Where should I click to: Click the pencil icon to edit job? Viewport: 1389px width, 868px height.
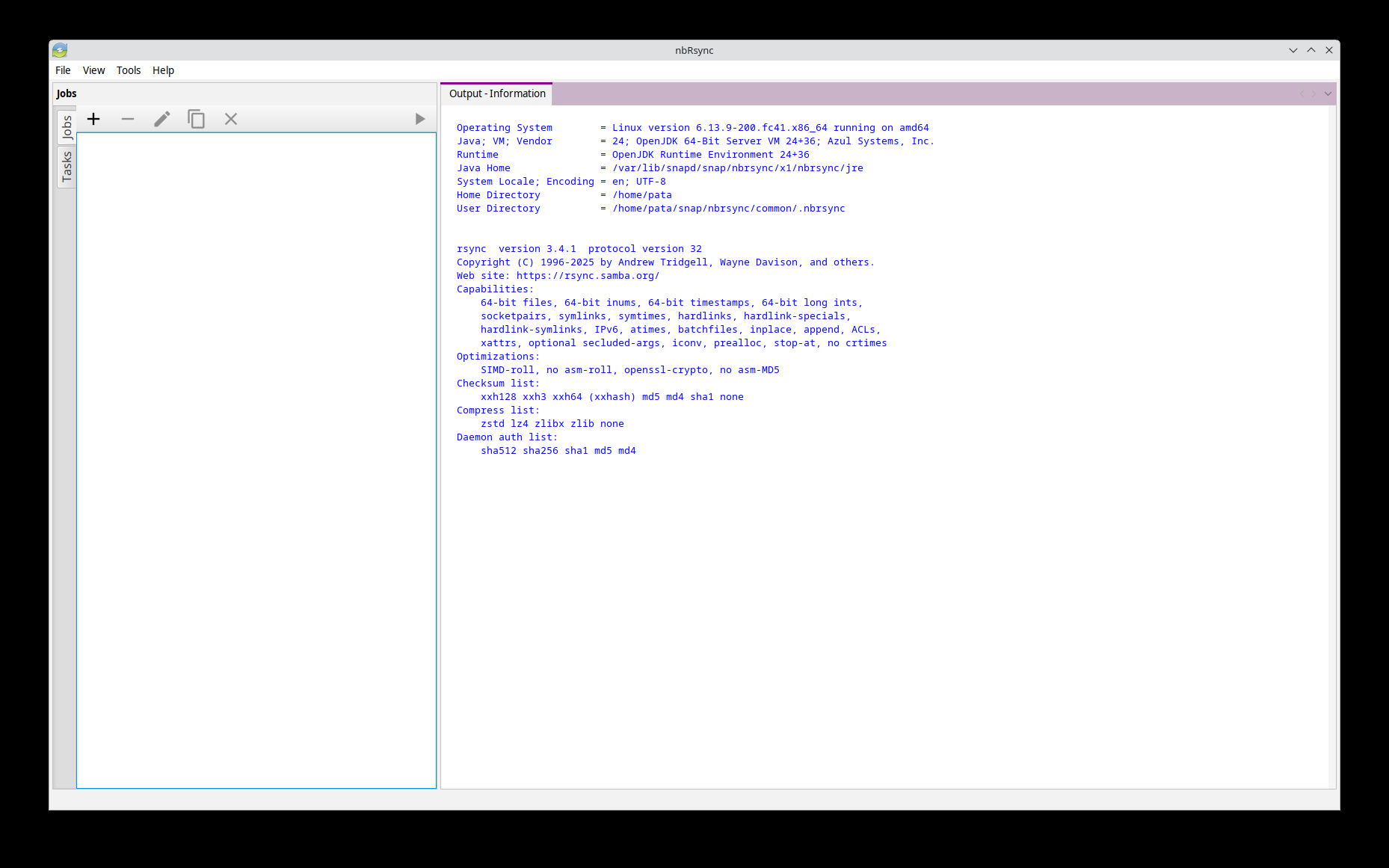[161, 119]
